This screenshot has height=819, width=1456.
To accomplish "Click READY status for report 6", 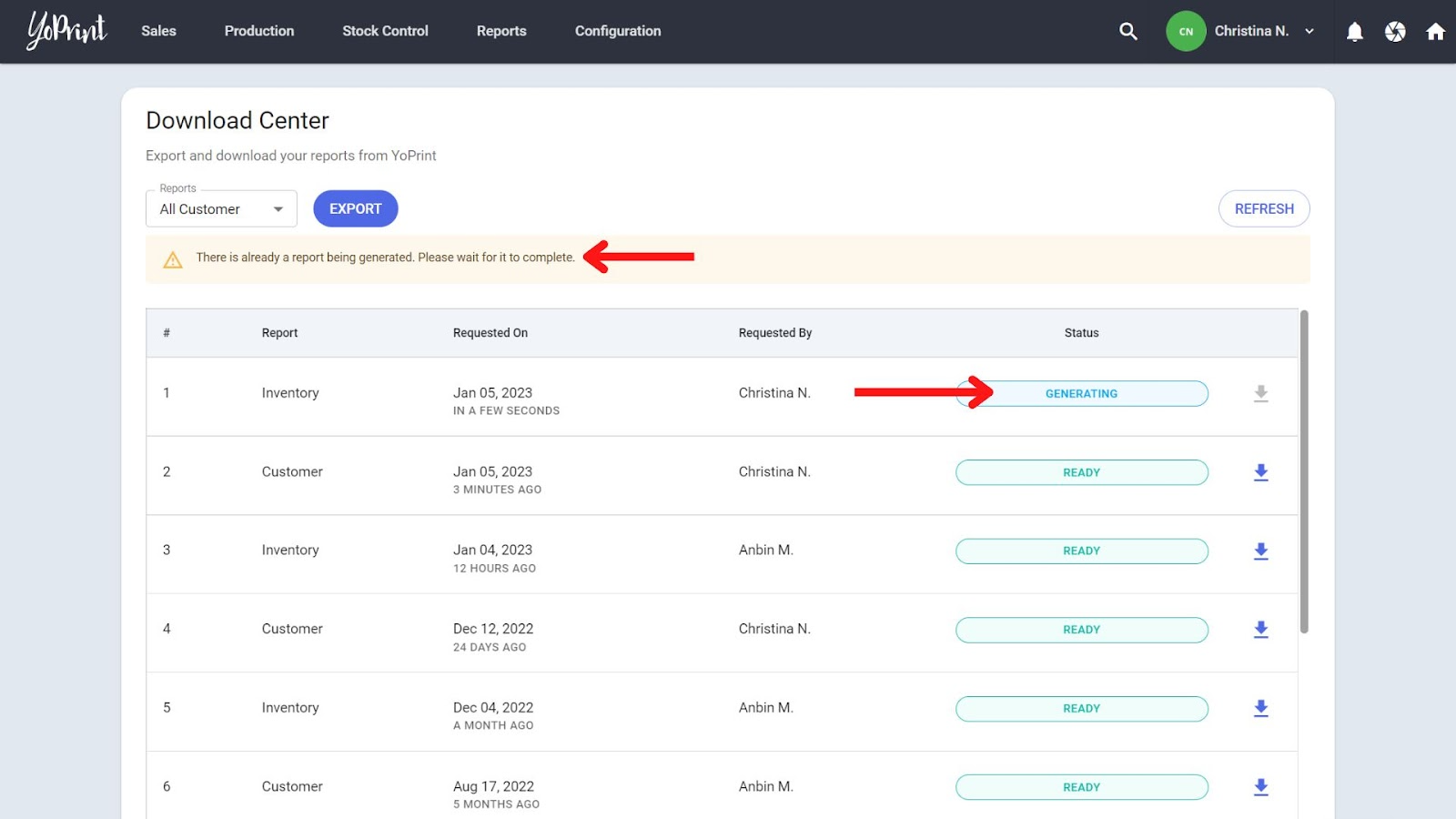I will (1081, 787).
